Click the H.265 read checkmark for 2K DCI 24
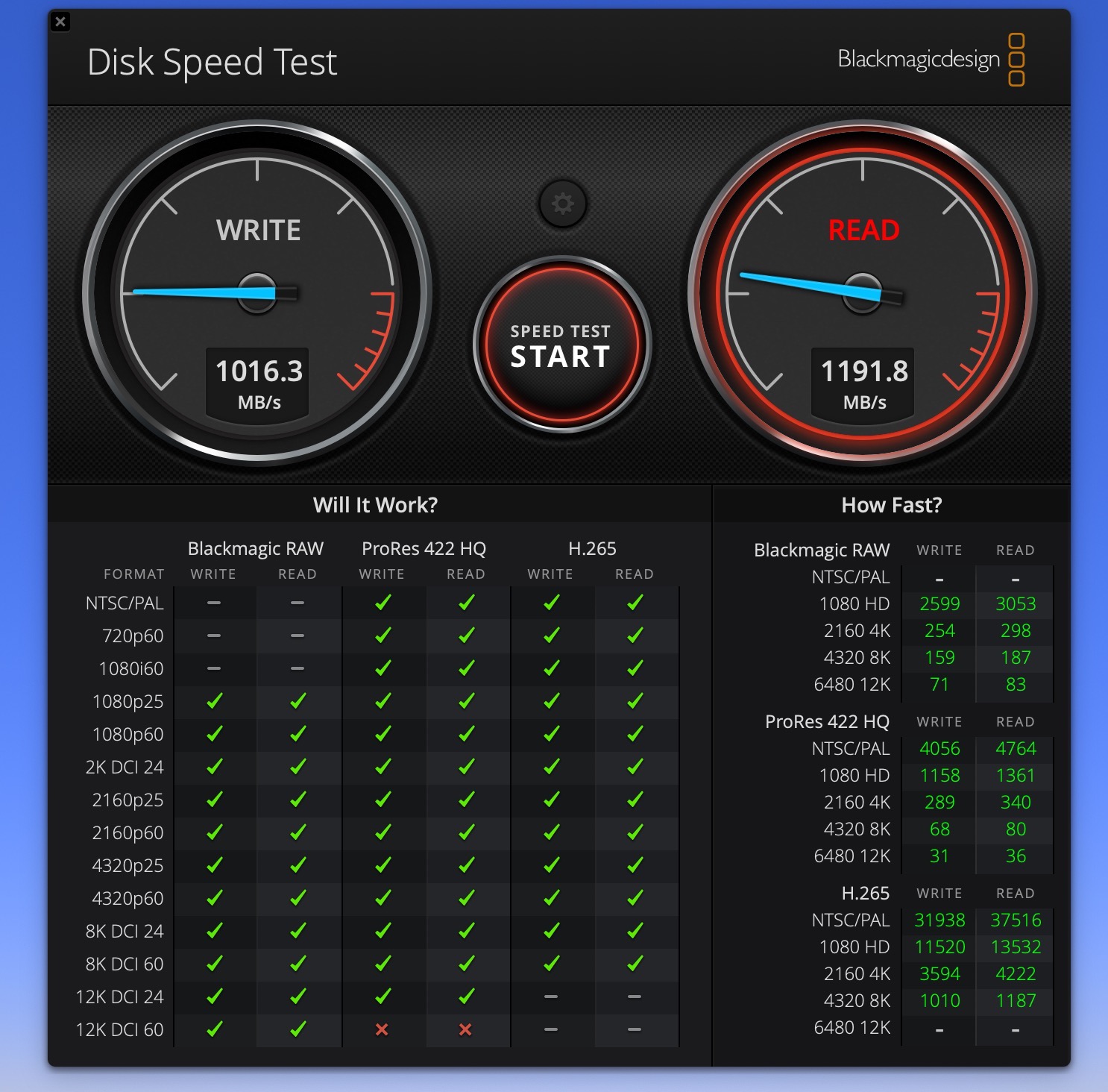The width and height of the screenshot is (1108, 1092). coord(635,767)
